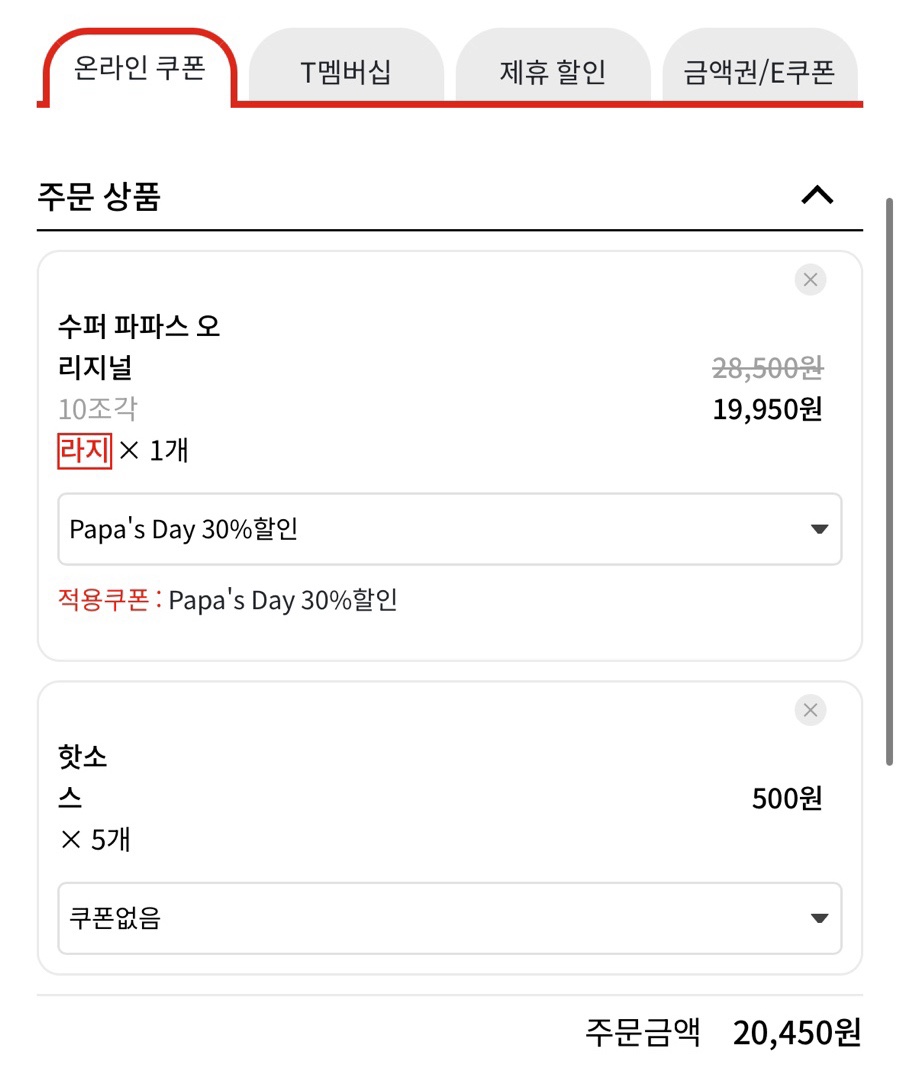
Task: Click the 적용쿠폰 applied coupon text
Action: point(228,600)
